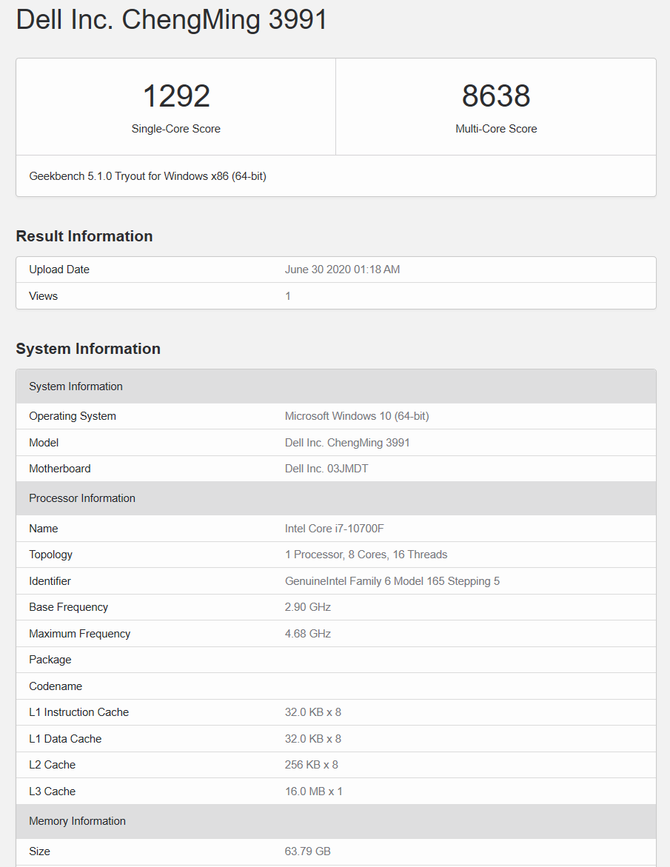Click the Dell Inc. 03JMDT motherboard value
Screen dimensions: 670x867
[x=327, y=468]
